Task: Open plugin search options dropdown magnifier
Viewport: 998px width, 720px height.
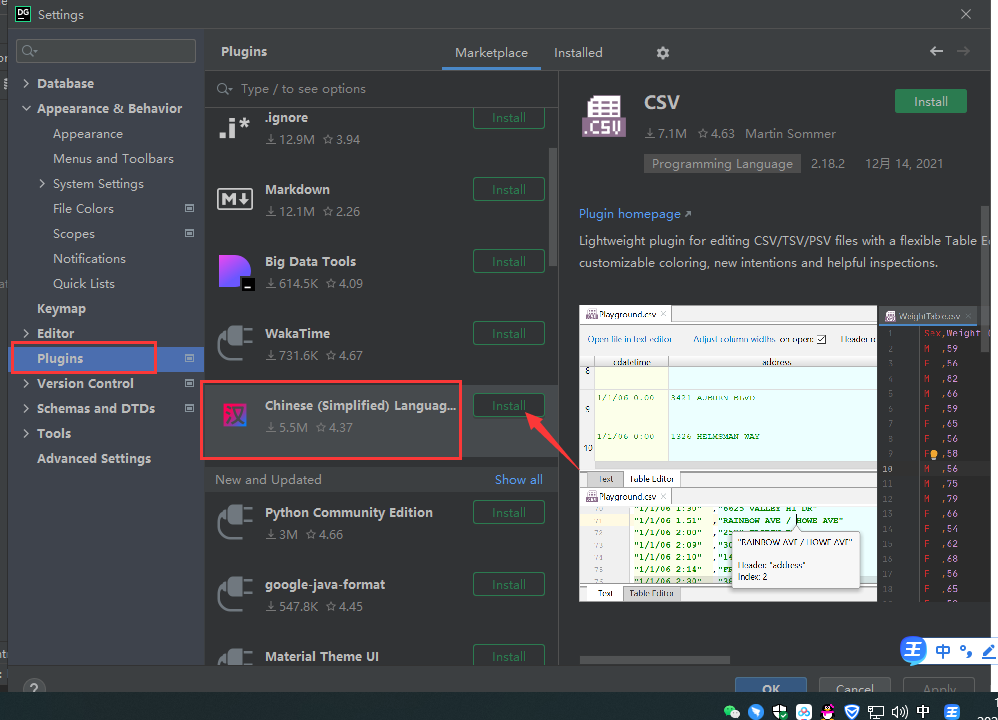Action: tap(225, 88)
